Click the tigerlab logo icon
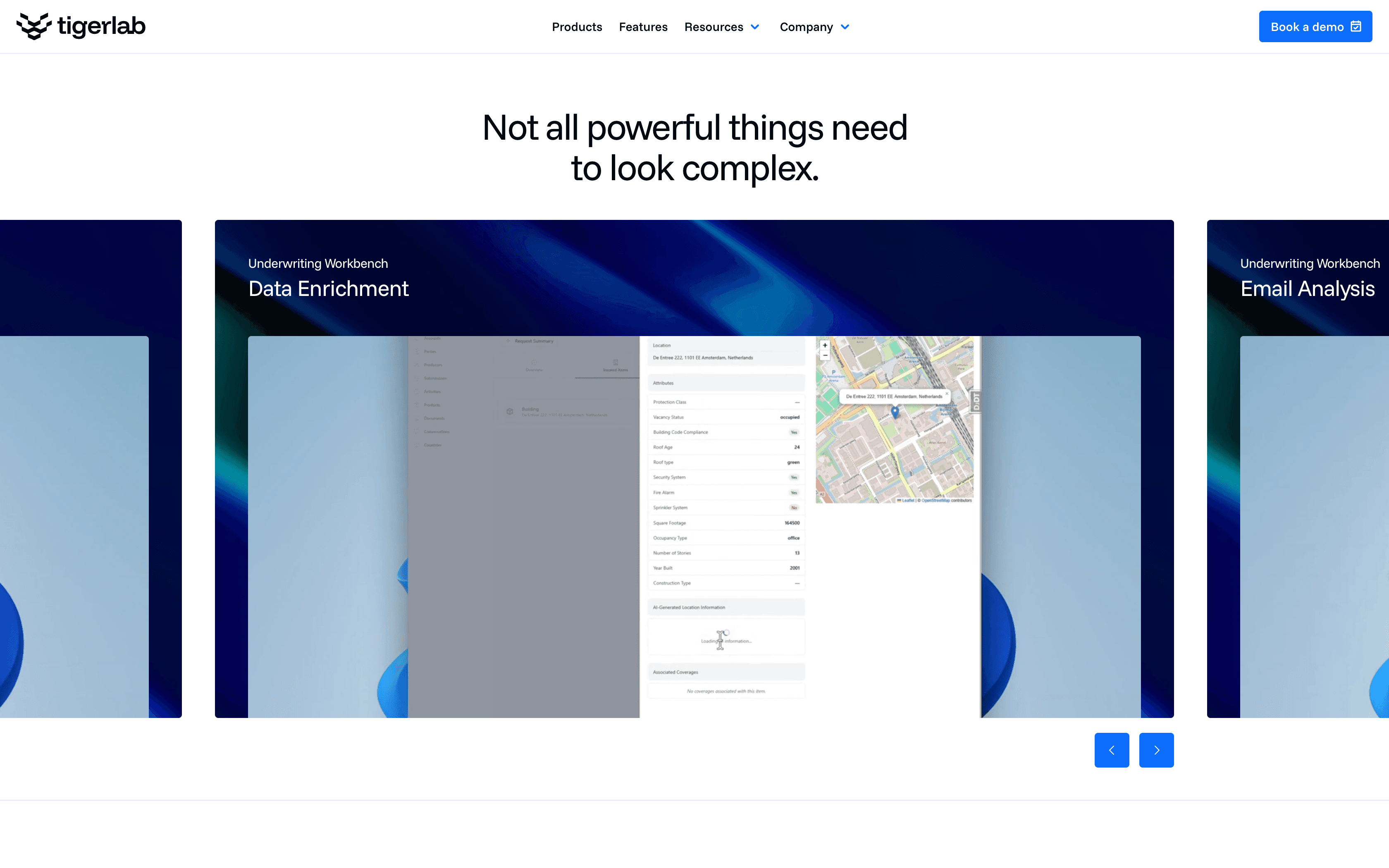The height and width of the screenshot is (868, 1389). [33, 26]
